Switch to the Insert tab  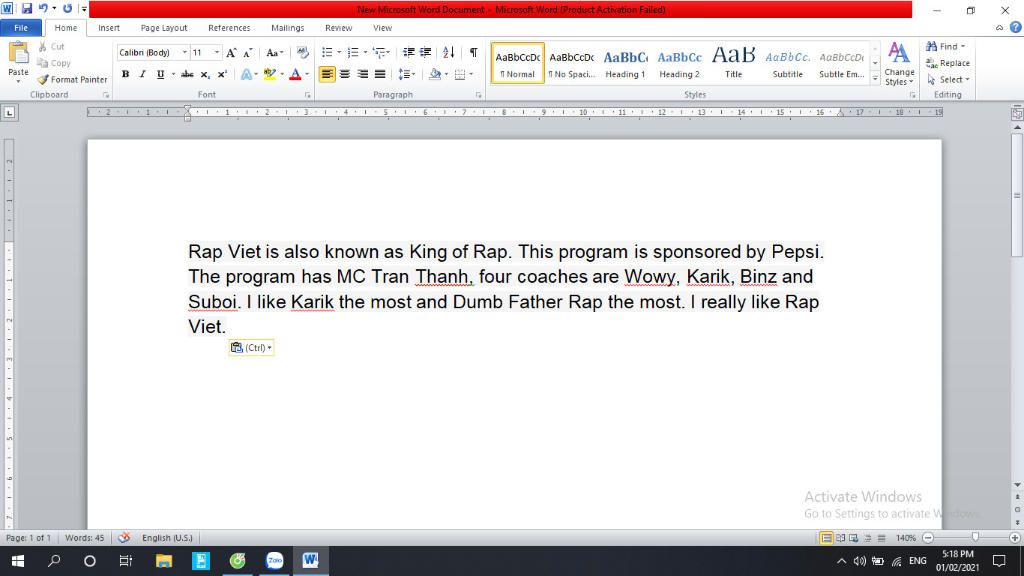coord(108,28)
